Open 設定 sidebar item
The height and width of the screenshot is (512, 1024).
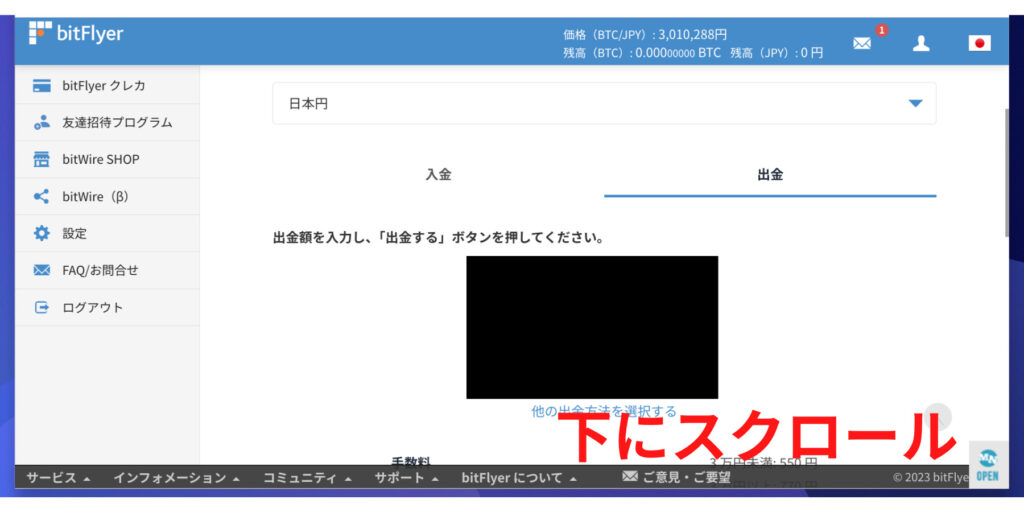(x=107, y=233)
